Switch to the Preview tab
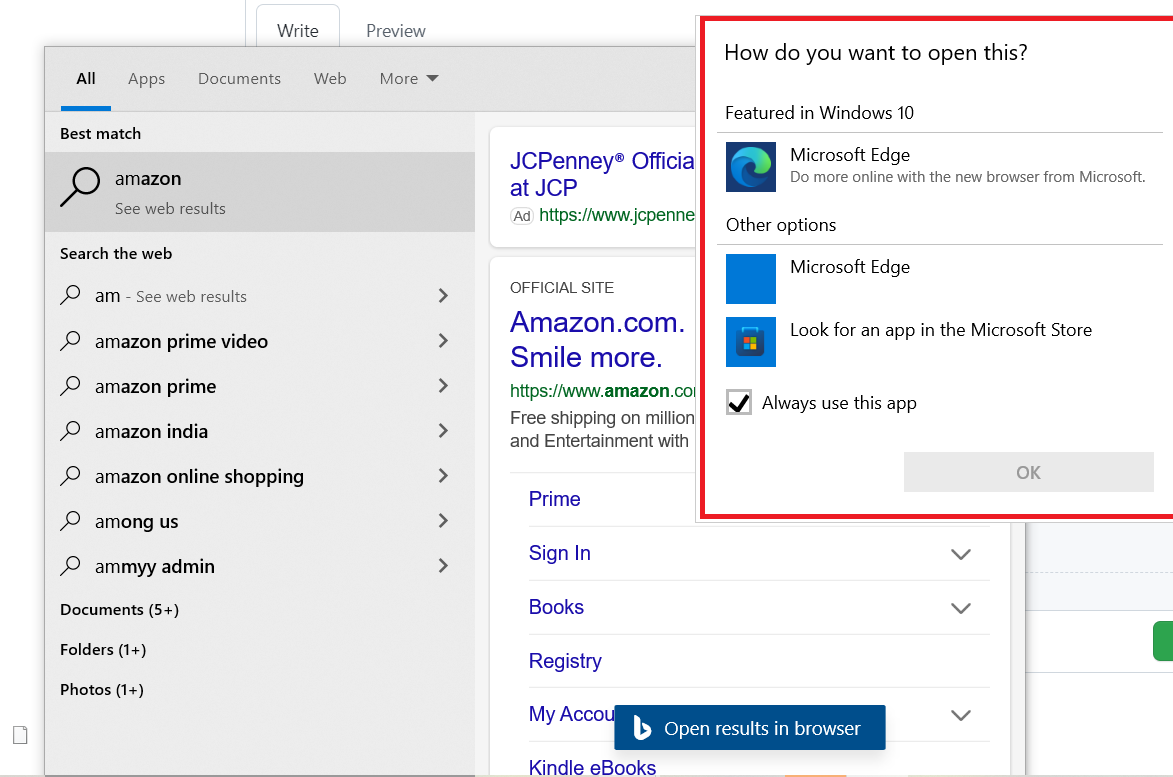The image size is (1173, 777). (x=395, y=31)
